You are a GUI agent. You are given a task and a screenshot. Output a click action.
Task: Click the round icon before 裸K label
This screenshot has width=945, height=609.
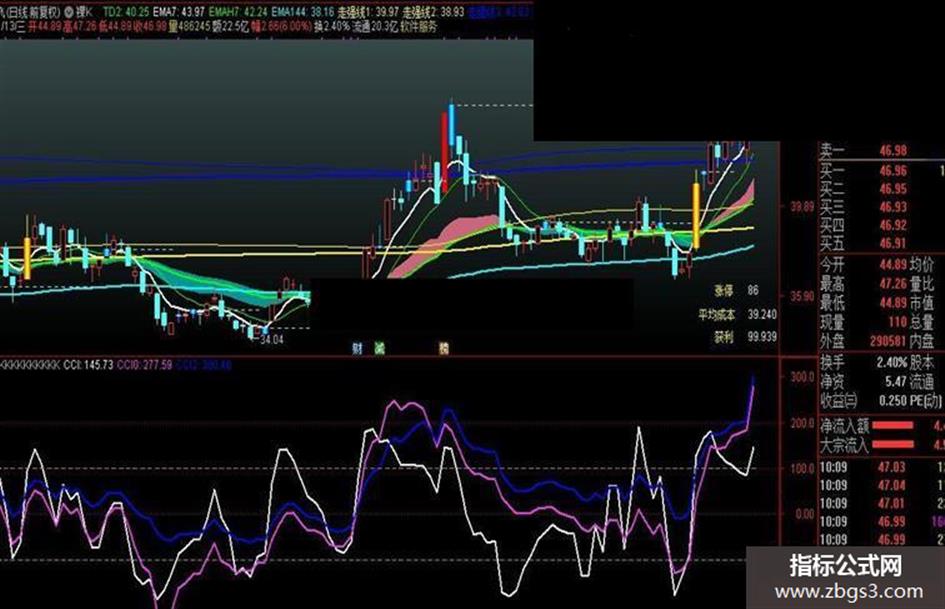click(69, 11)
